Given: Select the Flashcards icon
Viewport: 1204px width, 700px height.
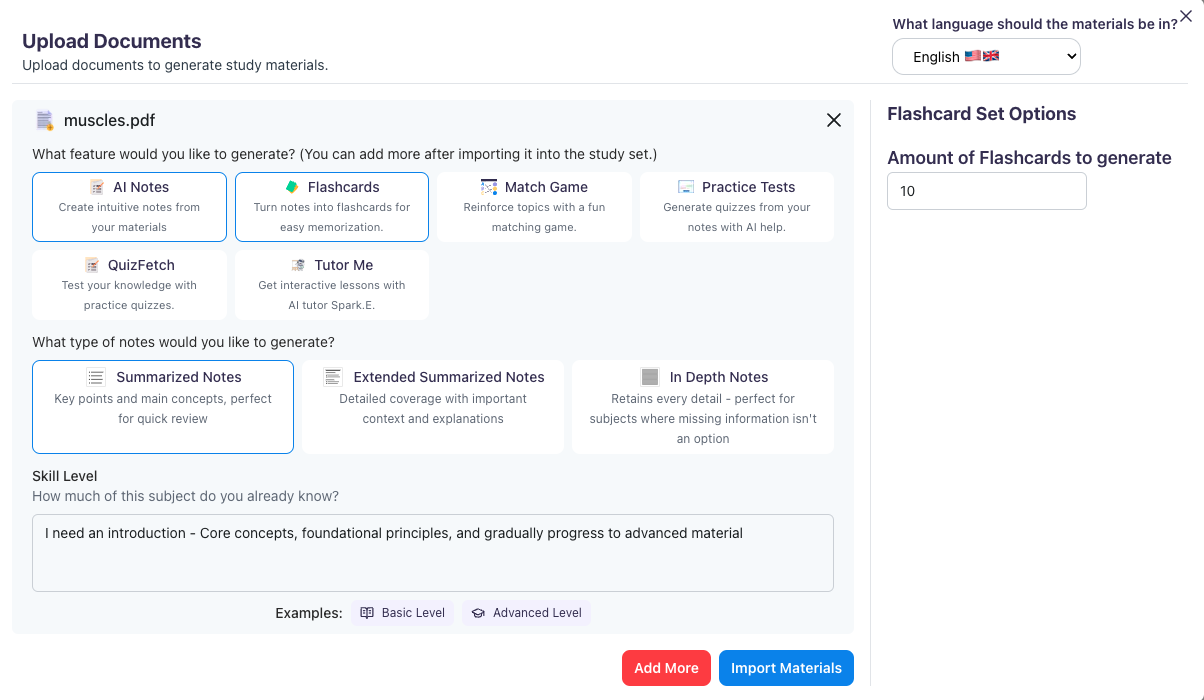Looking at the screenshot, I should (294, 186).
